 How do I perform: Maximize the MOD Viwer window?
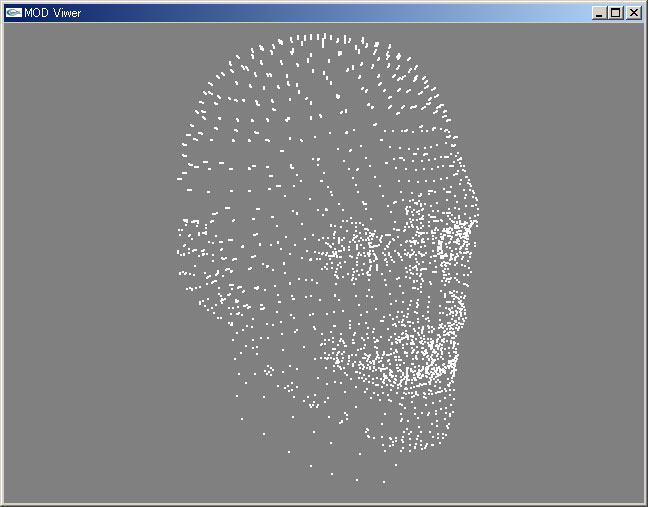point(616,13)
